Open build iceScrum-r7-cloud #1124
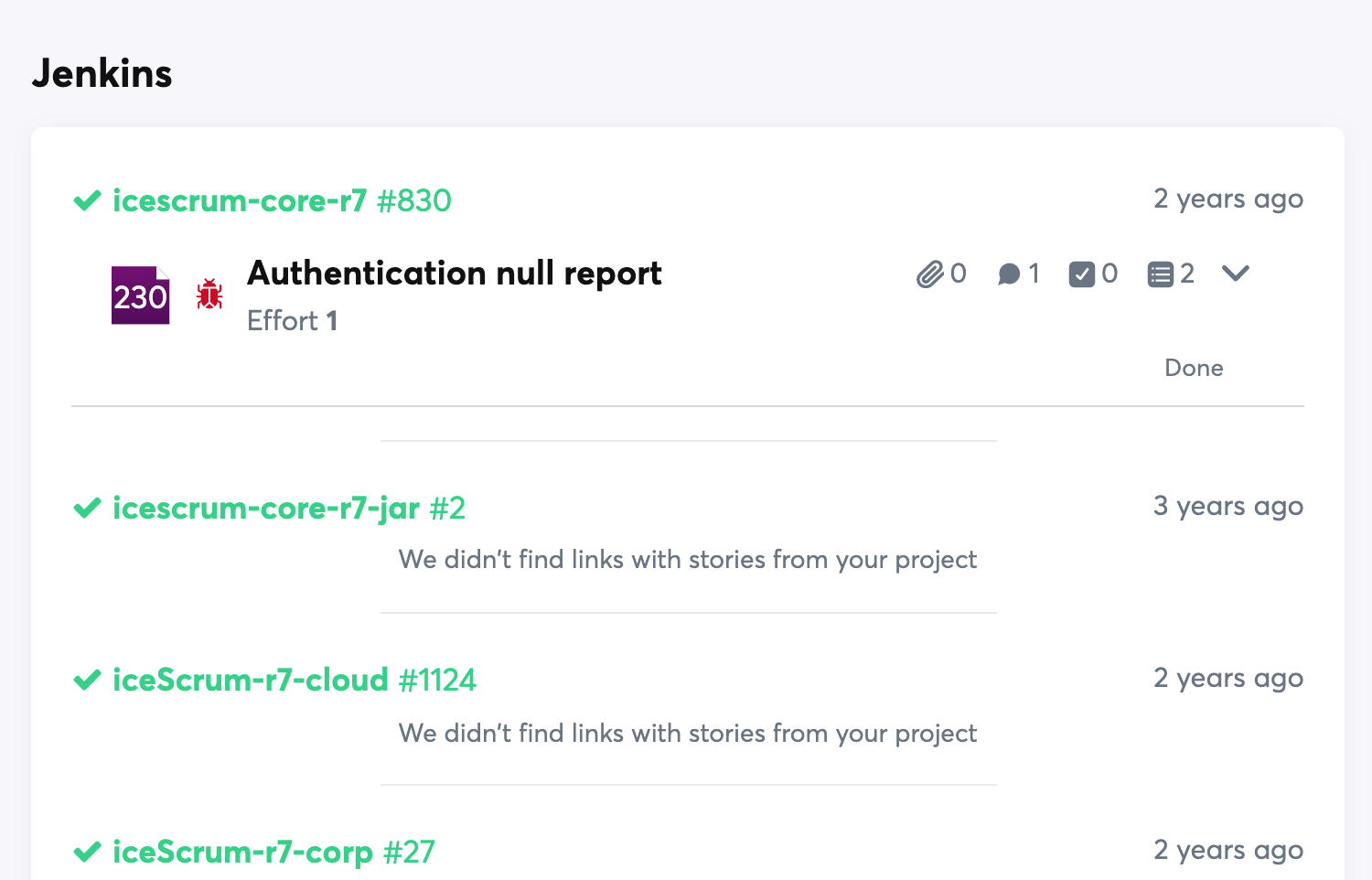Viewport: 1372px width, 880px height. pos(294,680)
